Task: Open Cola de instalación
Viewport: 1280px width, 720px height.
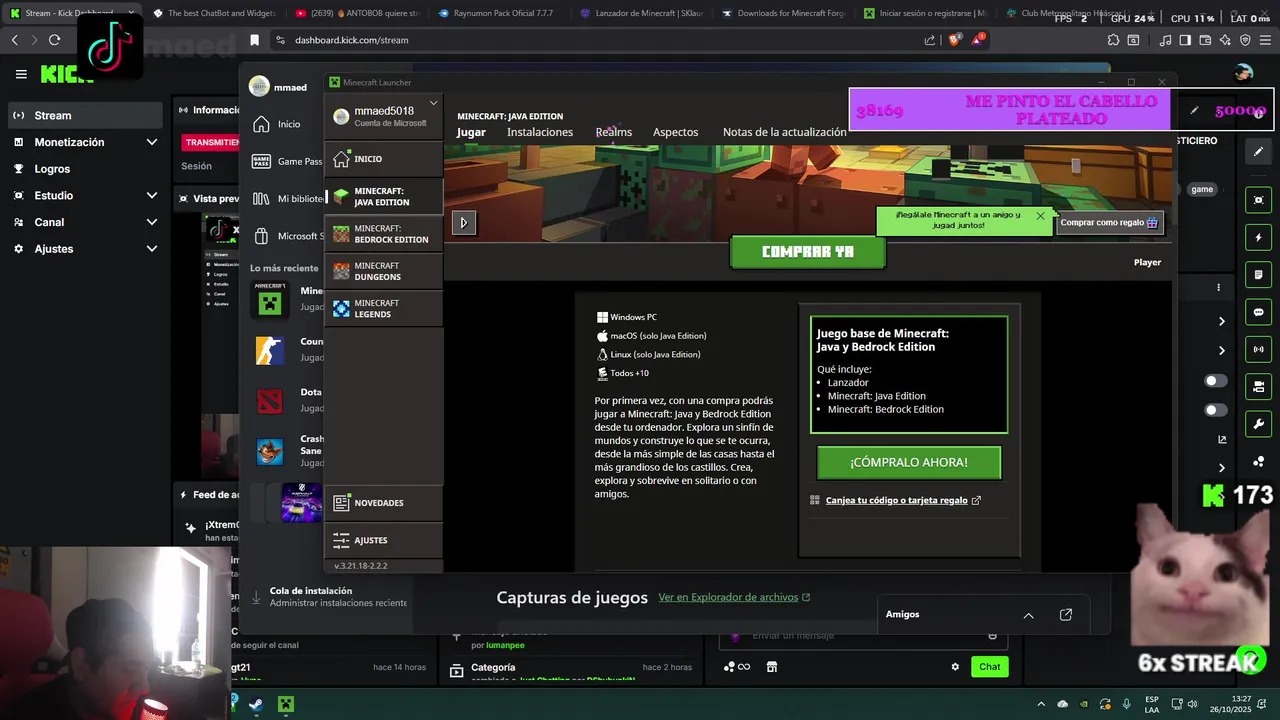Action: pyautogui.click(x=328, y=597)
